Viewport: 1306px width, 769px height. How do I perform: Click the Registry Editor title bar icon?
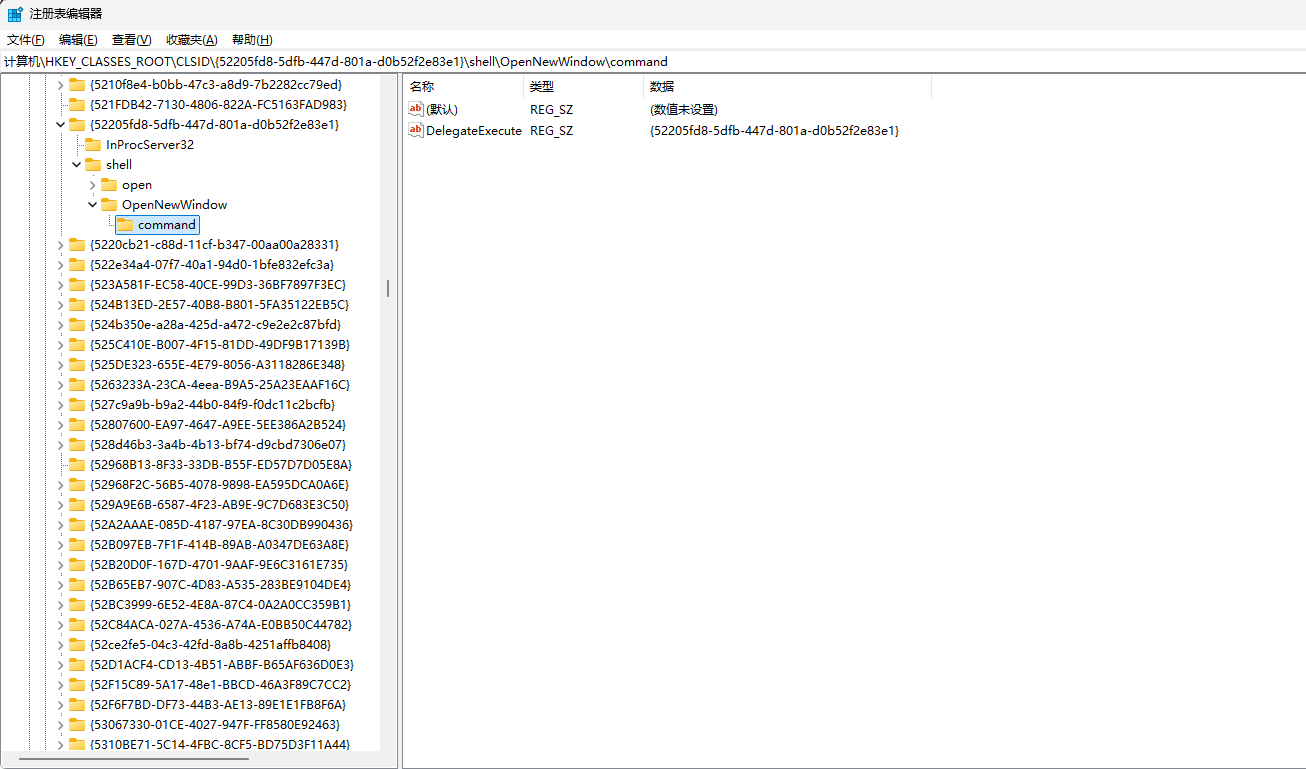[x=15, y=14]
